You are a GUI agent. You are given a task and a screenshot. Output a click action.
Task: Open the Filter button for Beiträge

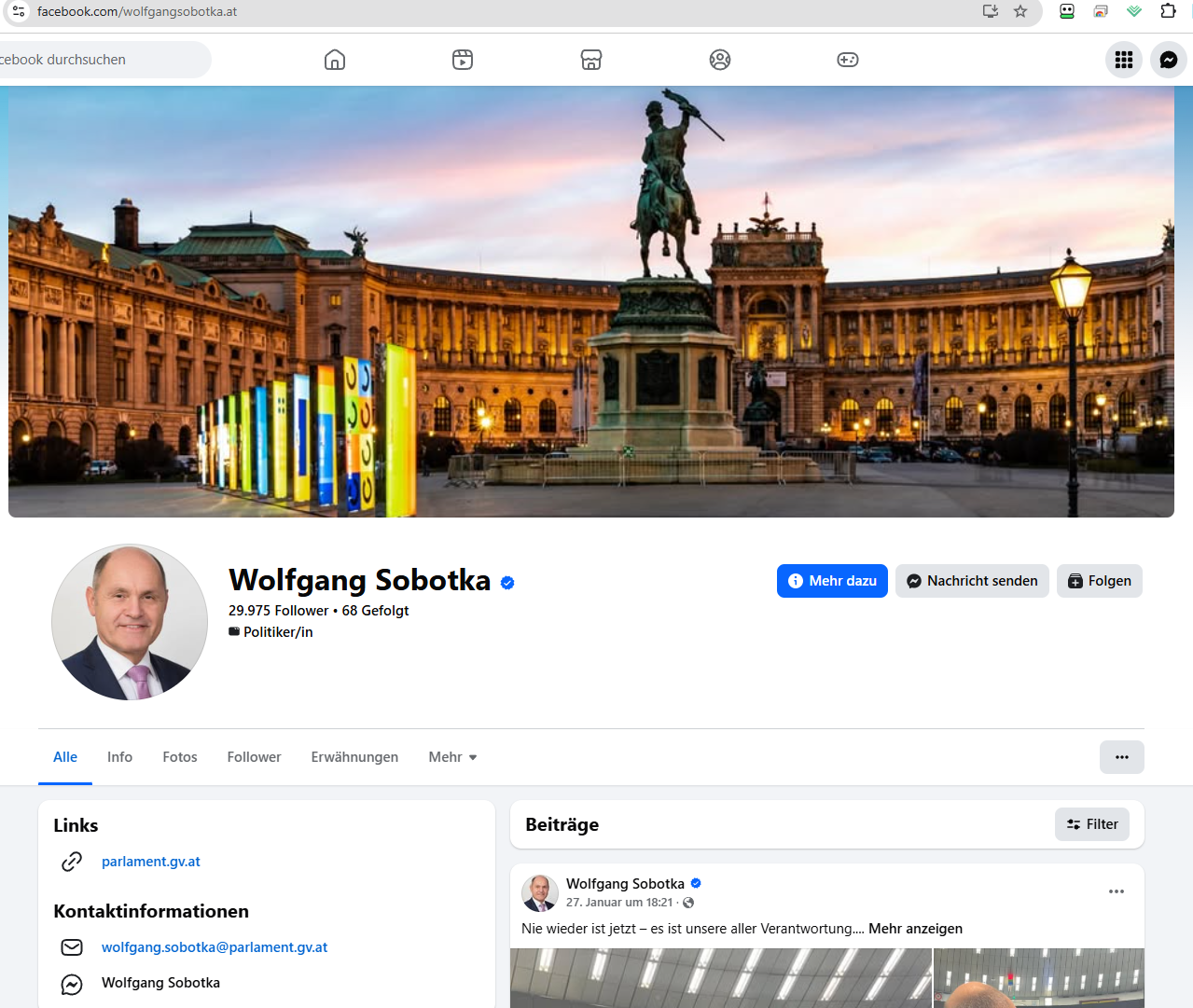tap(1091, 824)
